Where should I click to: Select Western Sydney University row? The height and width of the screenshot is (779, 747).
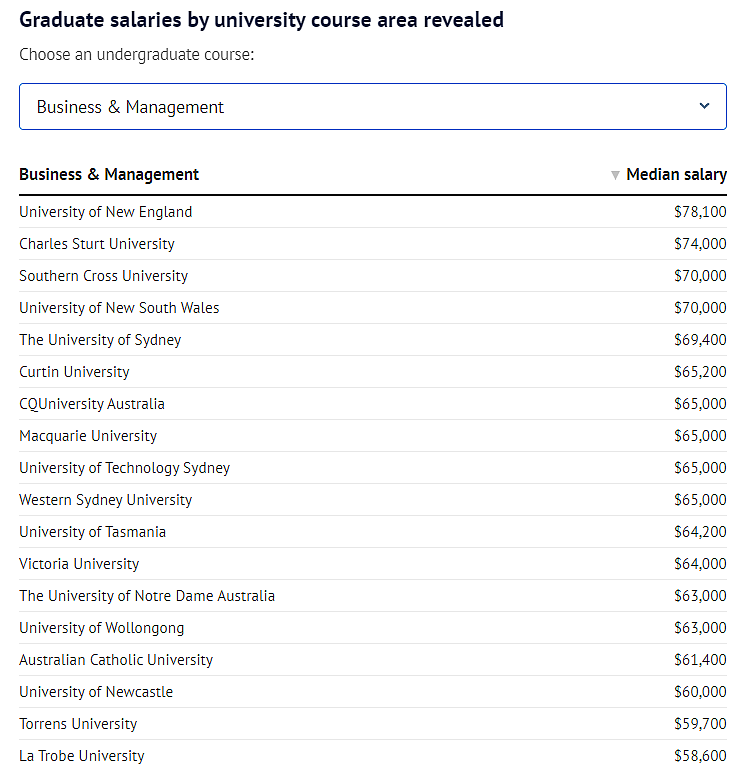pos(373,500)
